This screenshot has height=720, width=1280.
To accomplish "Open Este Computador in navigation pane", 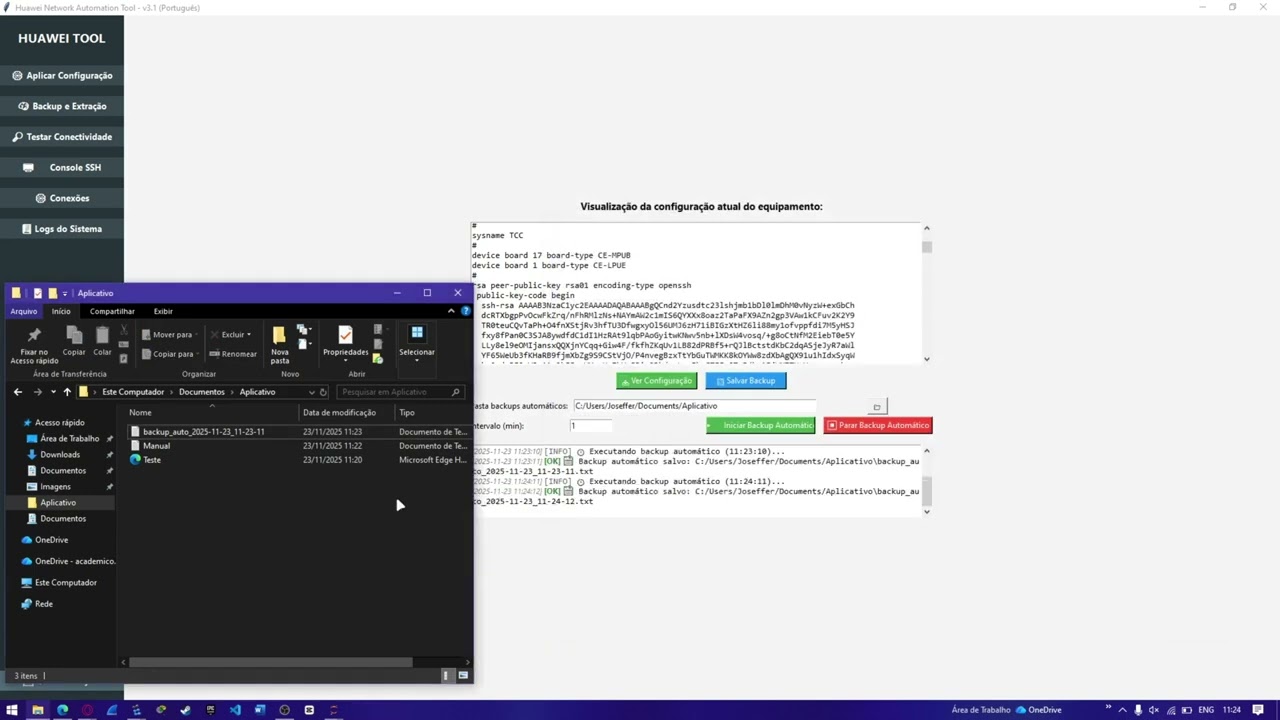I will coord(65,583).
